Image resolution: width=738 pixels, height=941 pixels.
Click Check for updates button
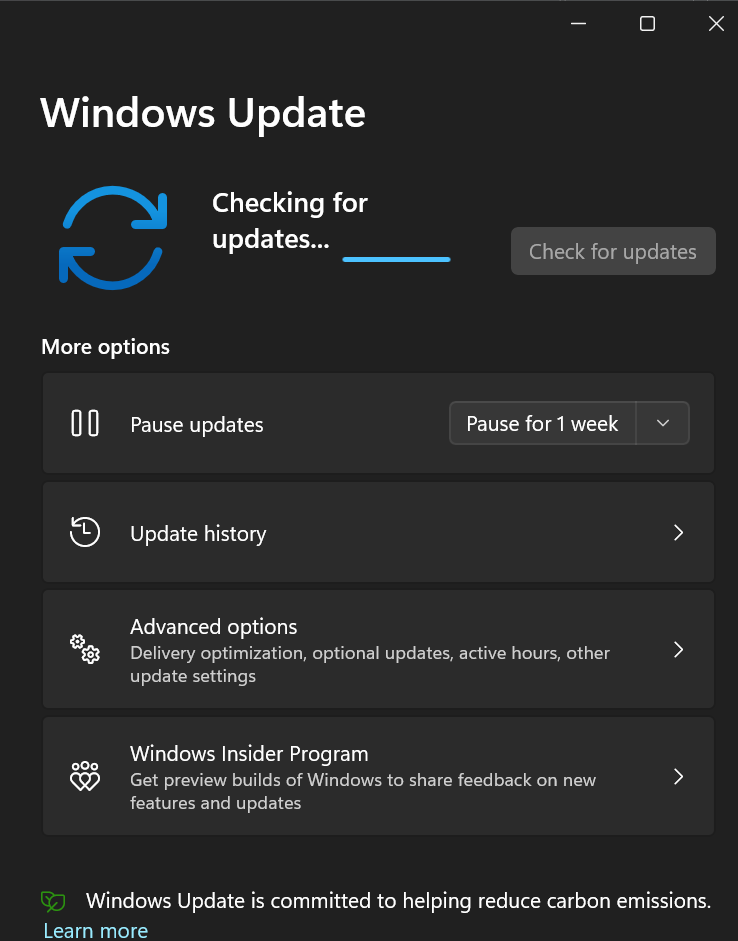613,251
